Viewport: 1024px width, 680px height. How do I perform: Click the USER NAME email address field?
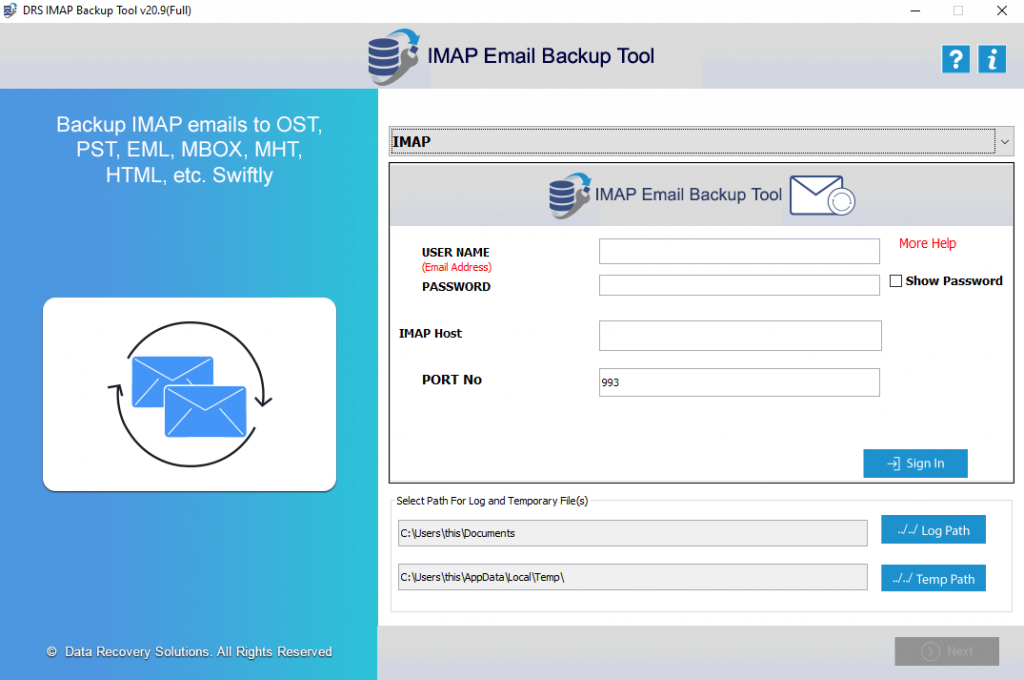739,251
